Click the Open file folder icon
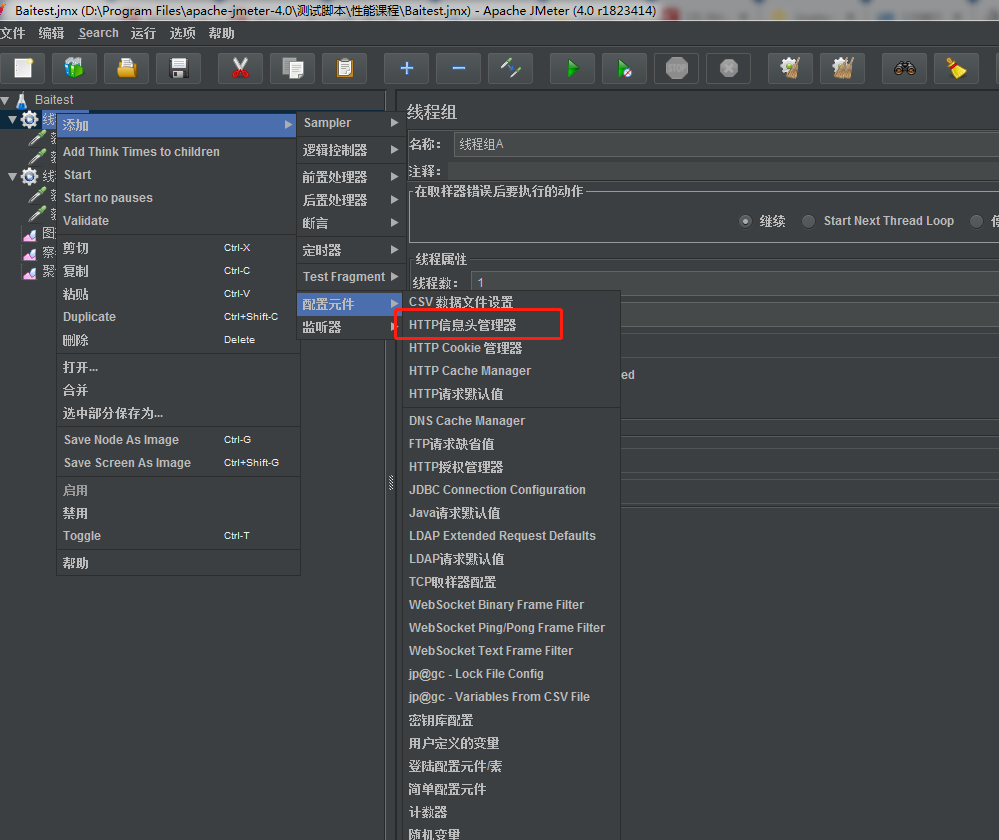Image resolution: width=999 pixels, height=840 pixels. pyautogui.click(x=127, y=68)
